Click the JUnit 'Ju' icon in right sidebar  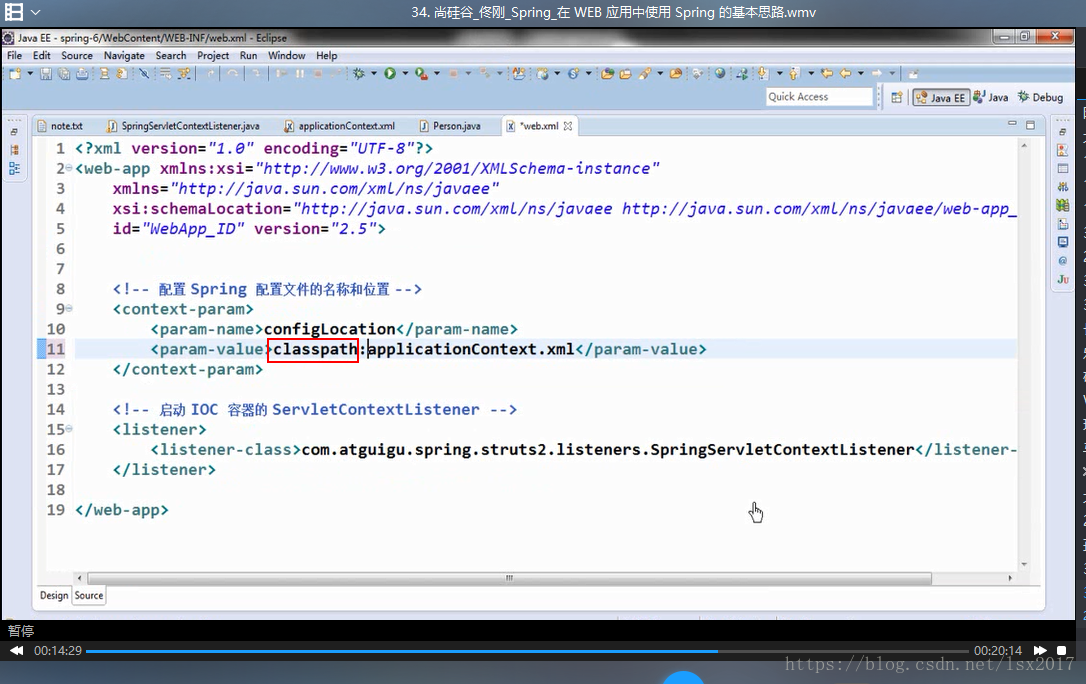tap(1063, 279)
